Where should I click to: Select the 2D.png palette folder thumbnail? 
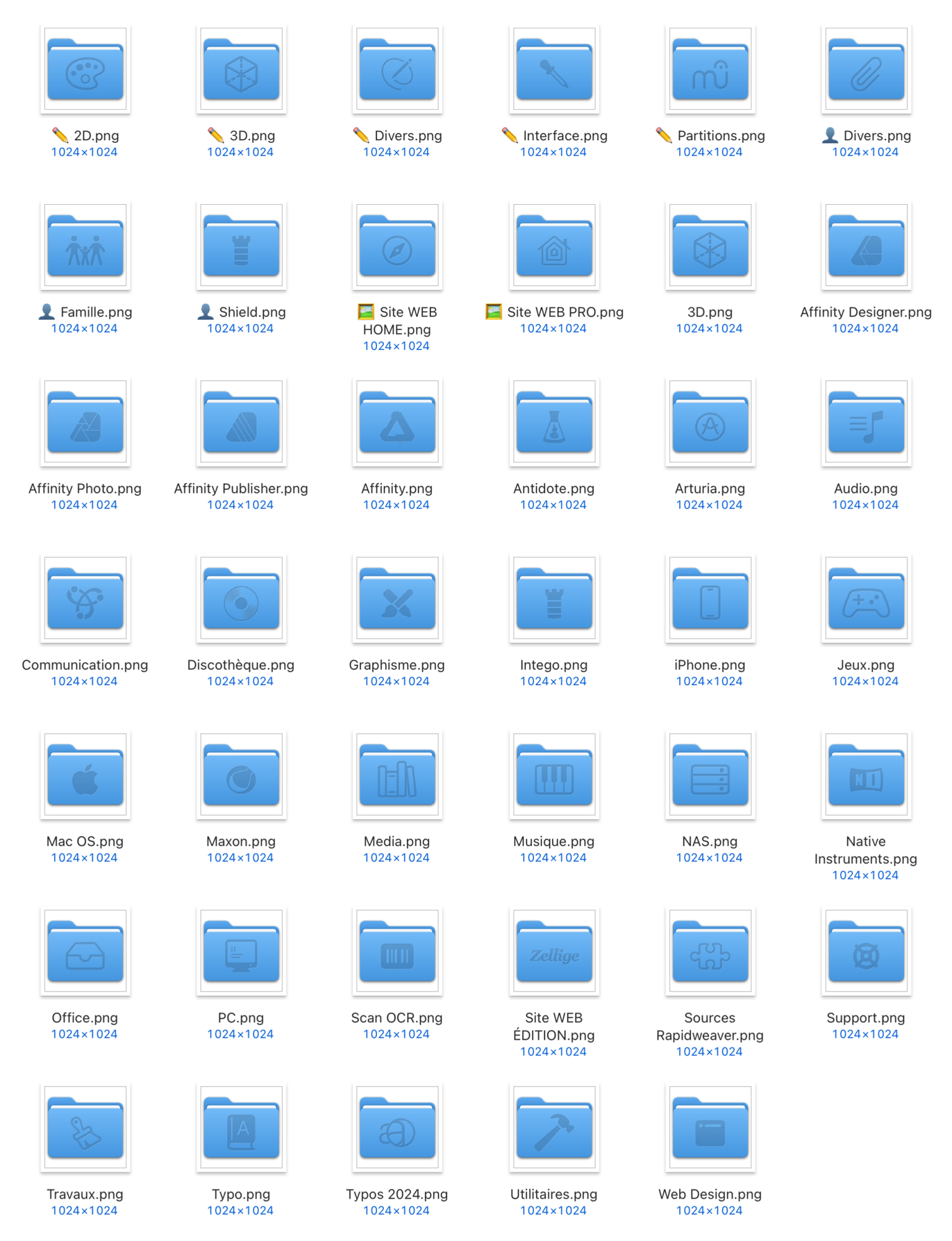(85, 70)
